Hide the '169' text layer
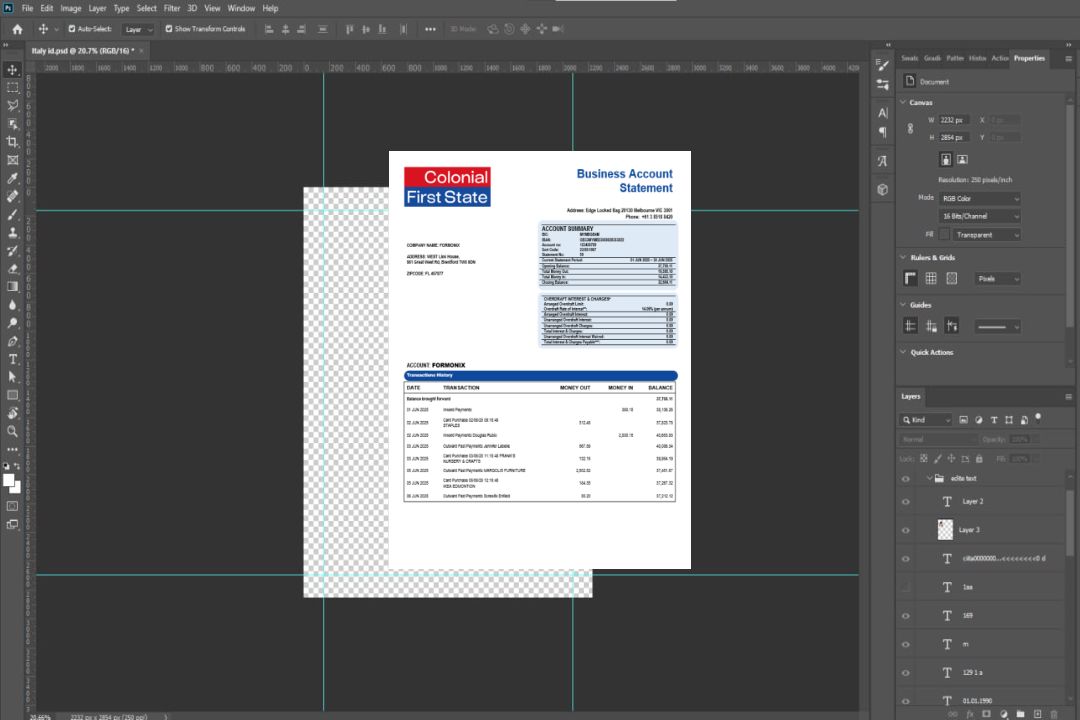The width and height of the screenshot is (1080, 720). point(906,616)
